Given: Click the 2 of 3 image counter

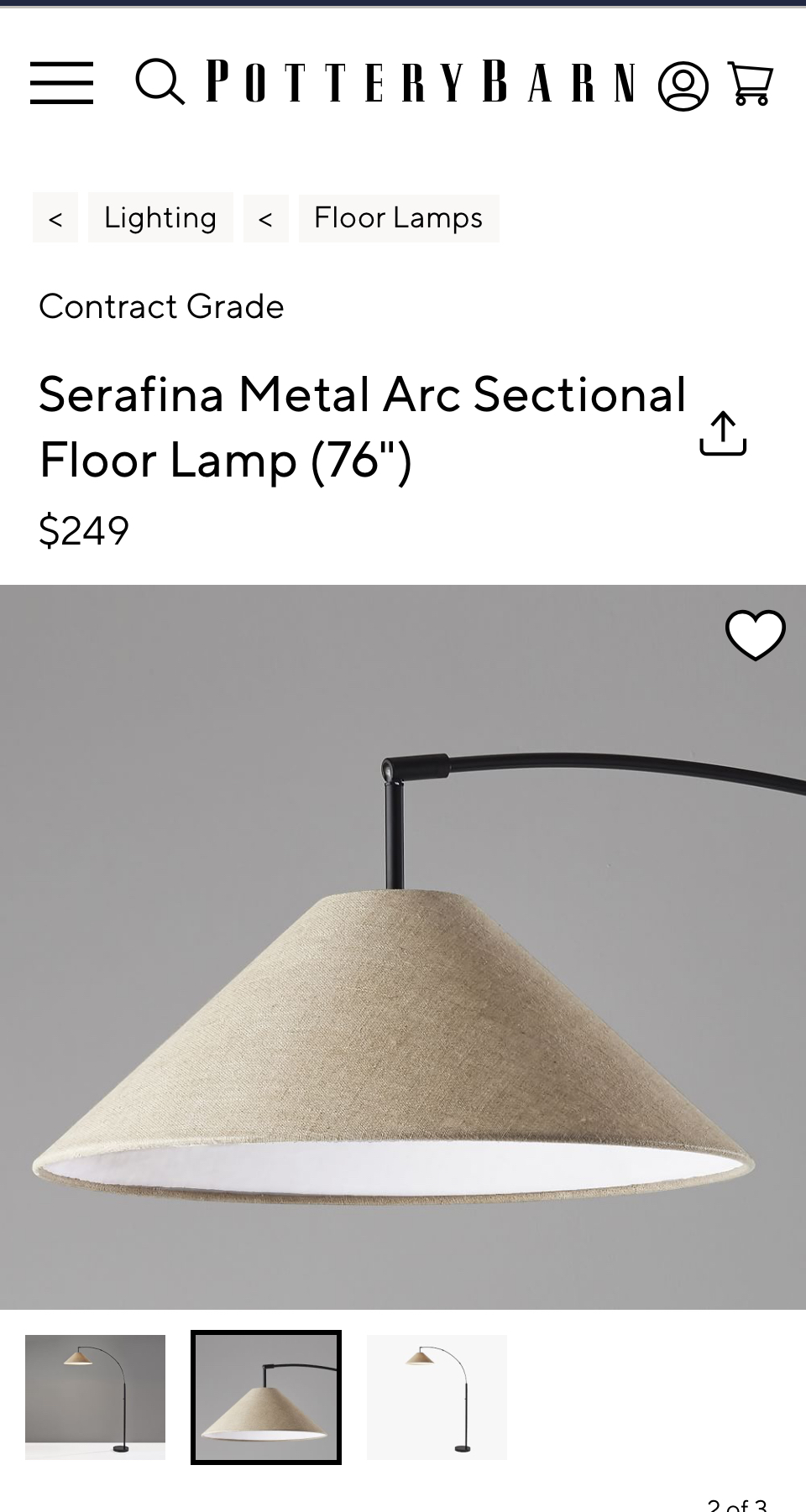Looking at the screenshot, I should point(737,1504).
